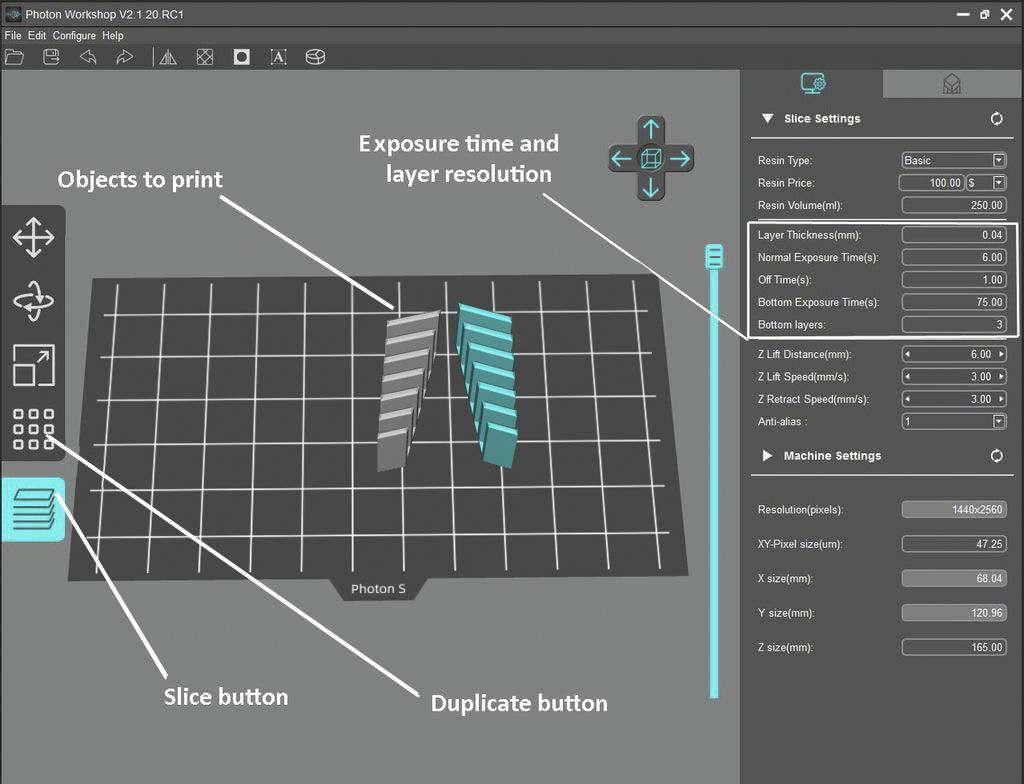Click the Photon S platform label
The image size is (1024, 784).
[x=378, y=589]
